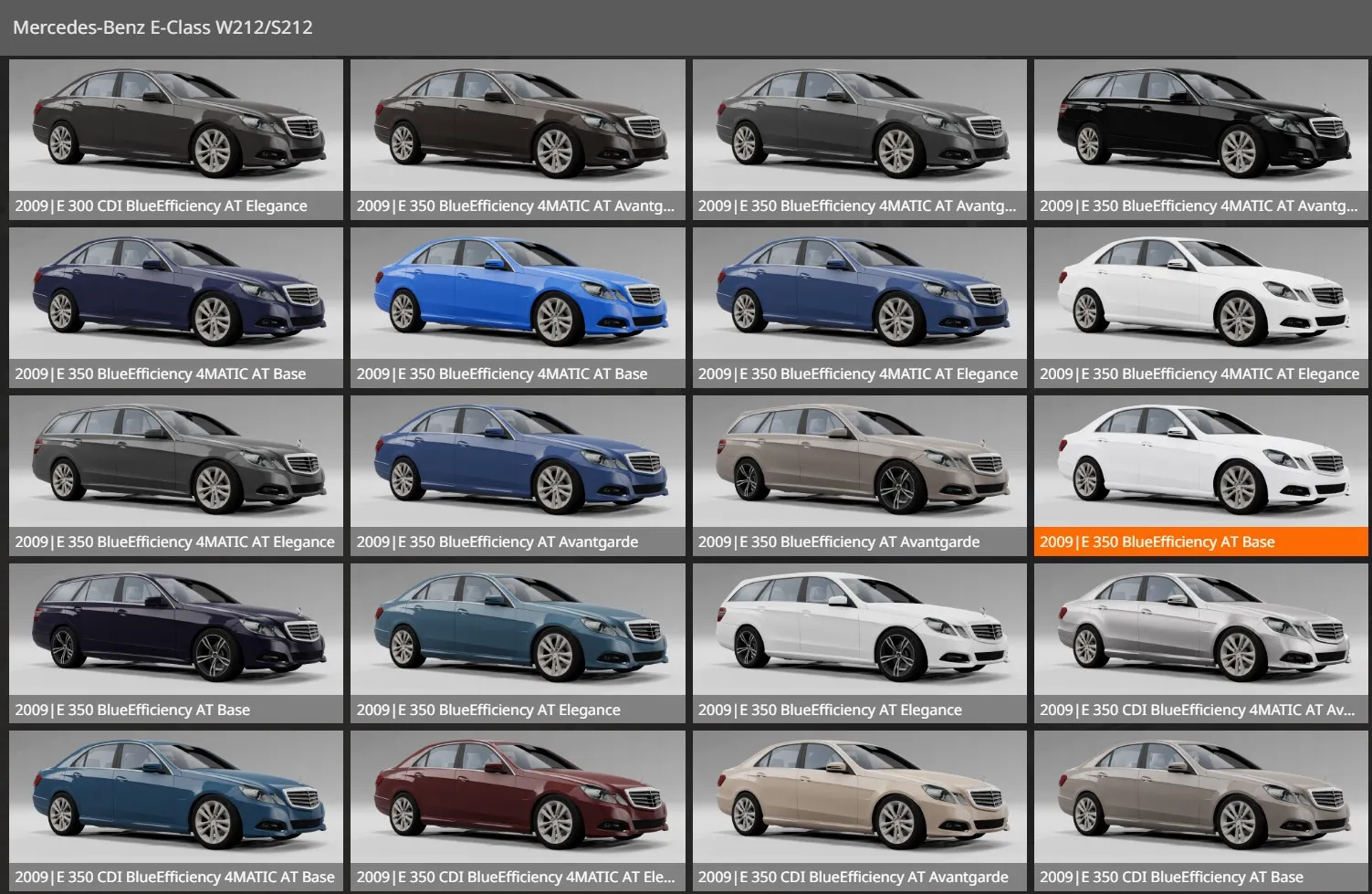The width and height of the screenshot is (1372, 894).
Task: Open the E 350 CDI BlueEfficiency 4MATIC AT Base car
Action: click(x=176, y=811)
